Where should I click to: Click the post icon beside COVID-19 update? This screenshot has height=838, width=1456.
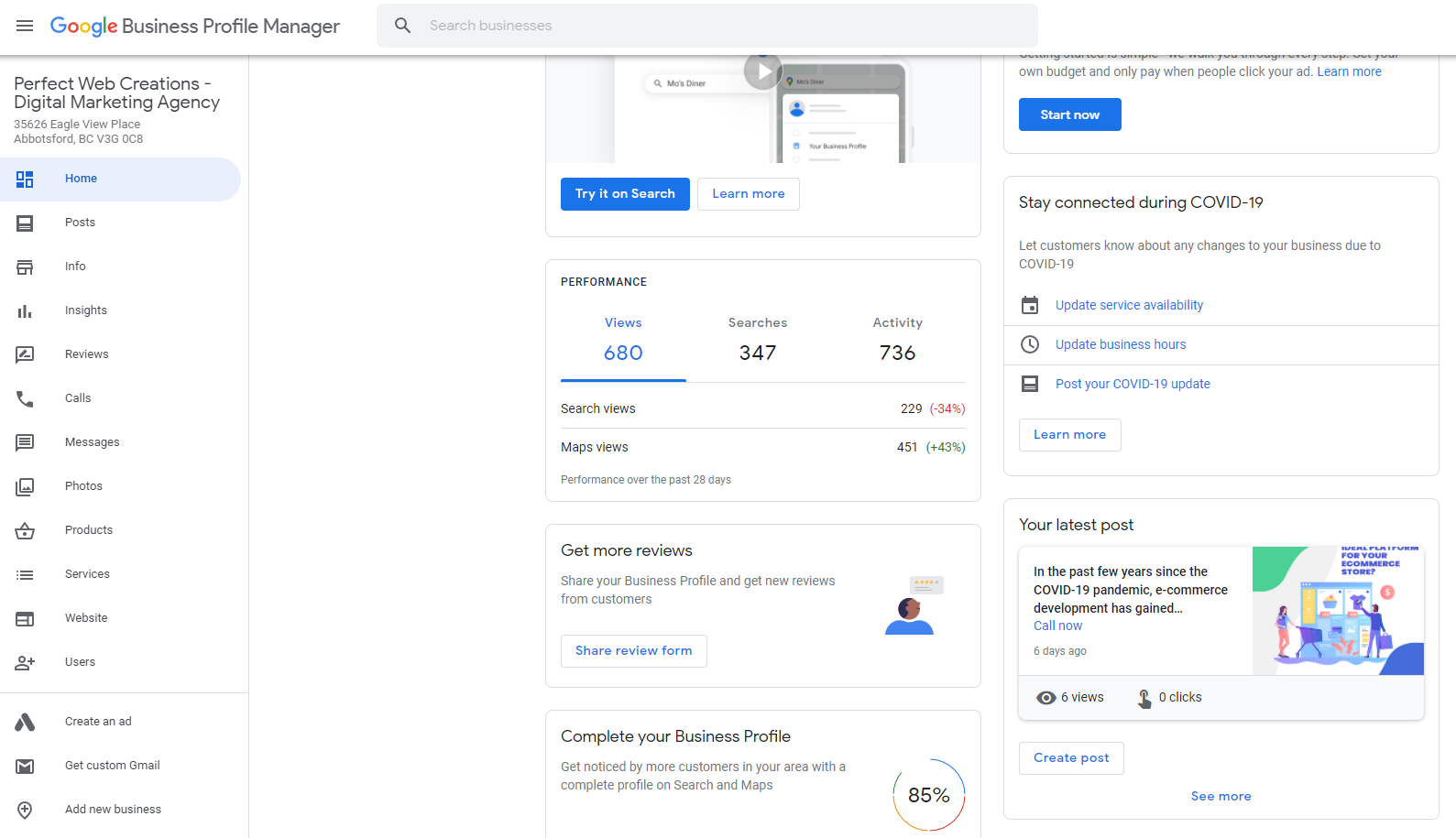point(1030,384)
